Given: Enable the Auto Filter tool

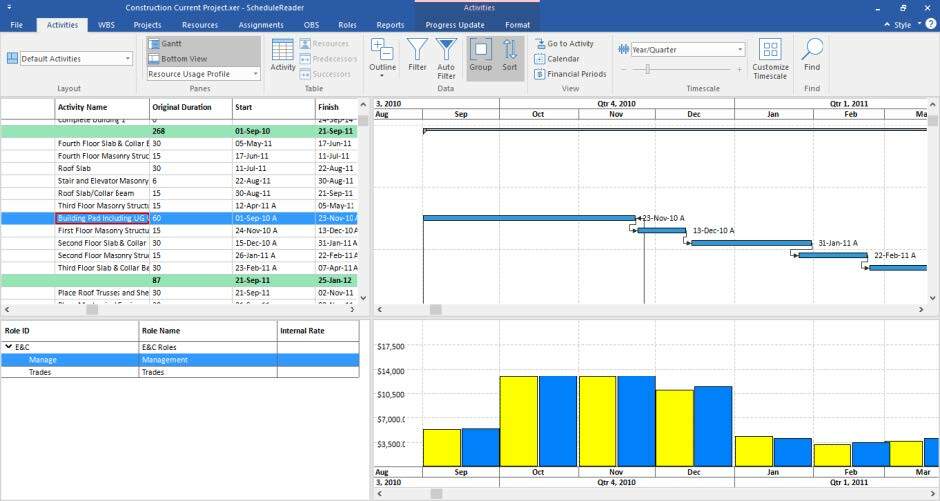Looking at the screenshot, I should tap(446, 58).
